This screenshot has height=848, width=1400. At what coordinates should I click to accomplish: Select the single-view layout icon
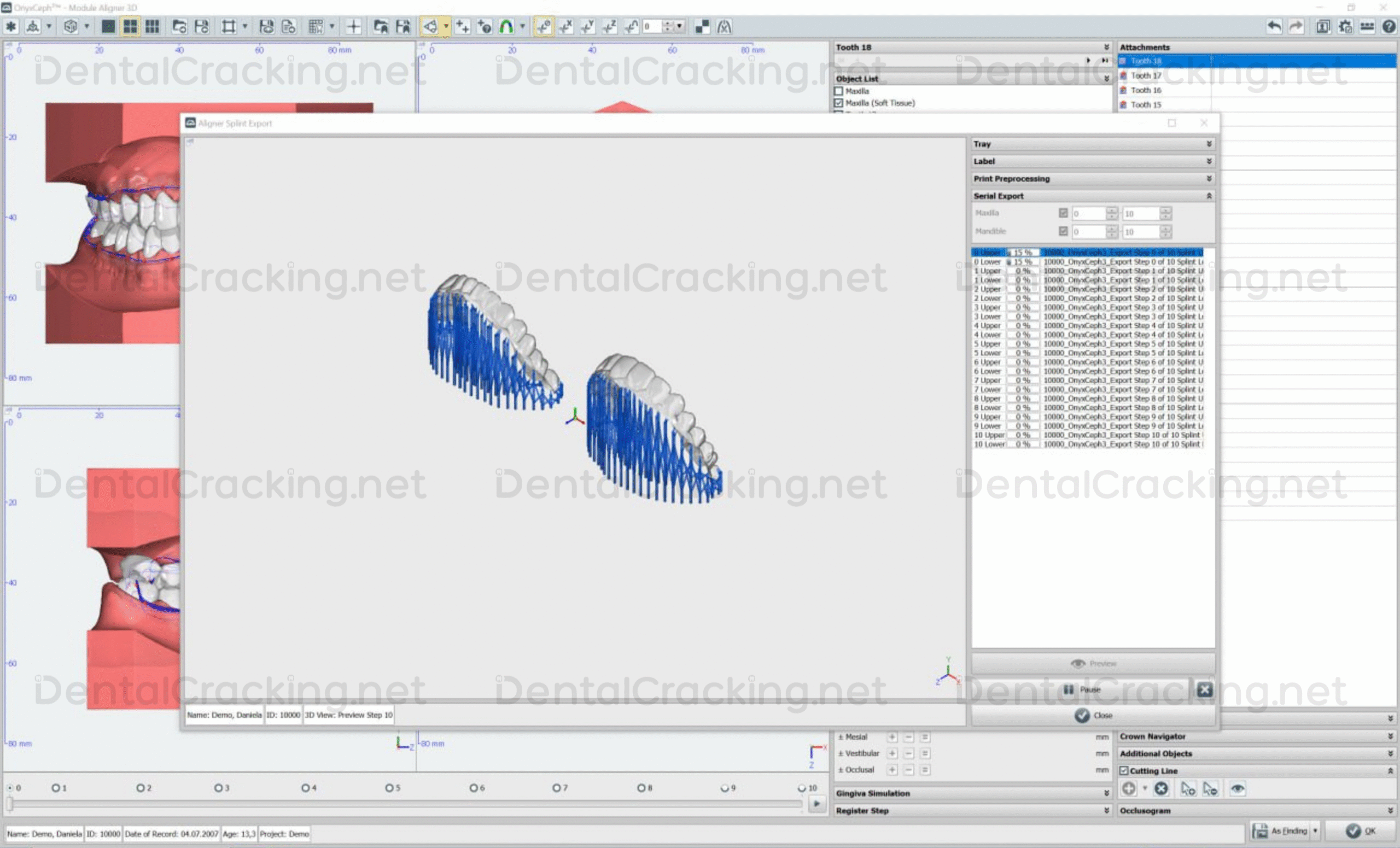point(108,27)
